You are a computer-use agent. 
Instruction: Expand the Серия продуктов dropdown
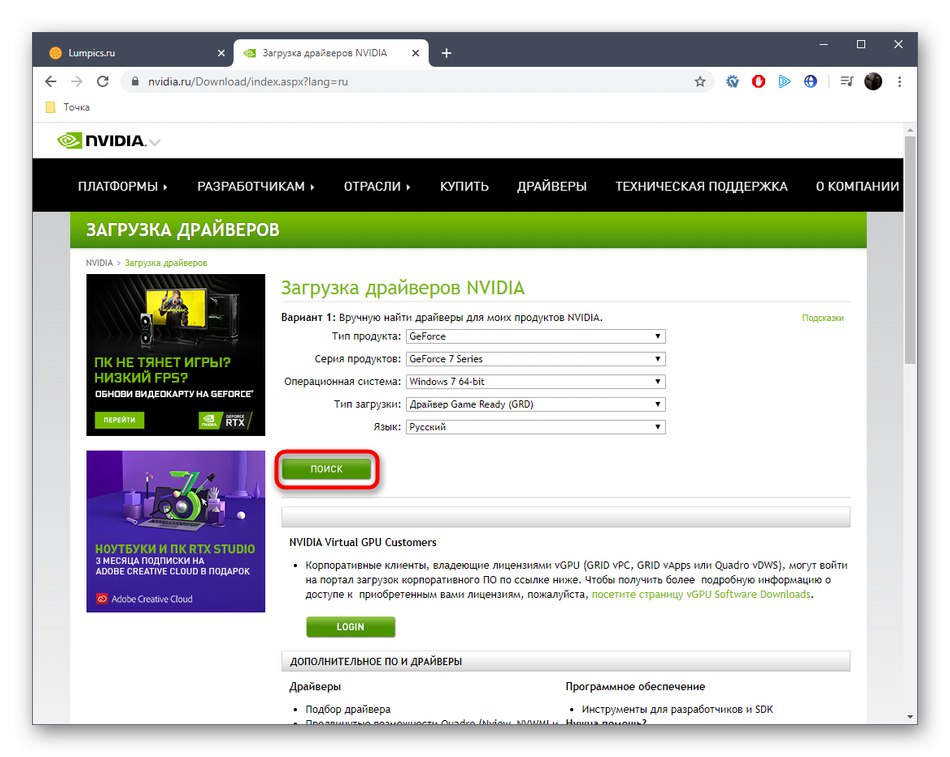(536, 359)
